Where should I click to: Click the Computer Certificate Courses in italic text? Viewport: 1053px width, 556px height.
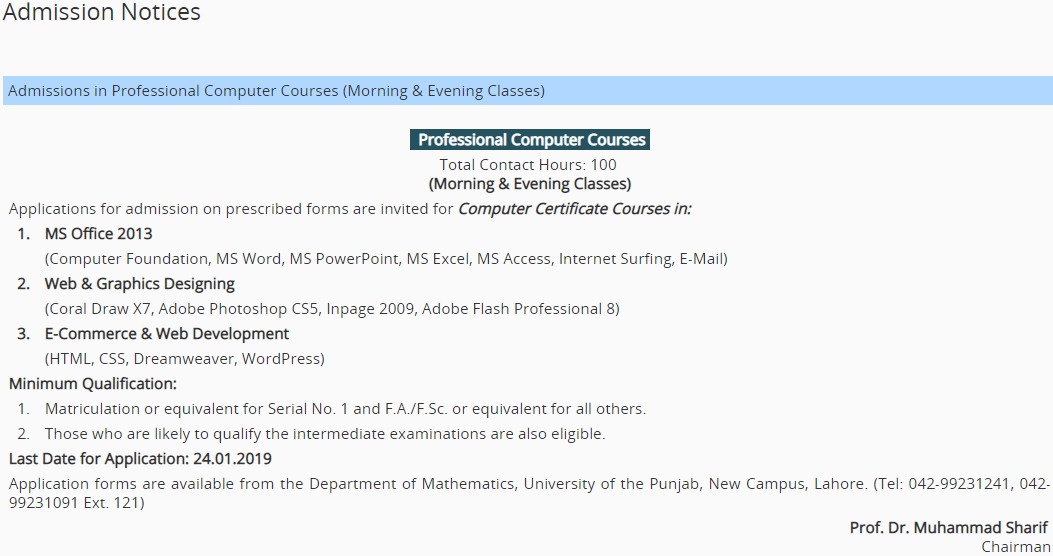(x=575, y=209)
